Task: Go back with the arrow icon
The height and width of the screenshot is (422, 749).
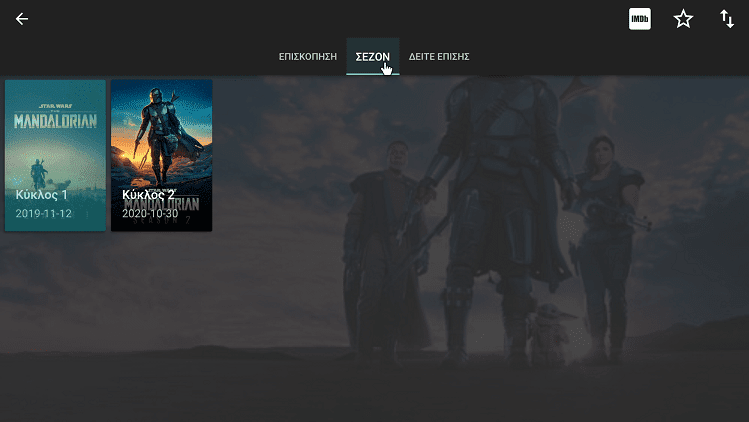Action: [22, 19]
